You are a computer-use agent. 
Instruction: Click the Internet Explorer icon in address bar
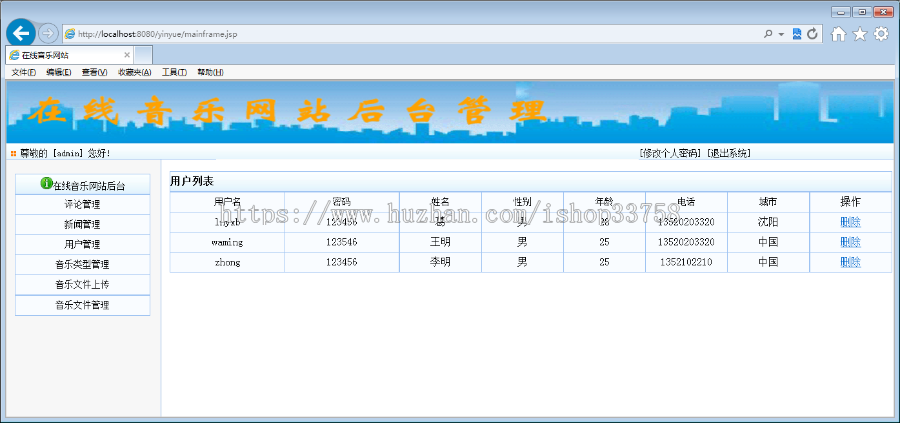[x=69, y=34]
